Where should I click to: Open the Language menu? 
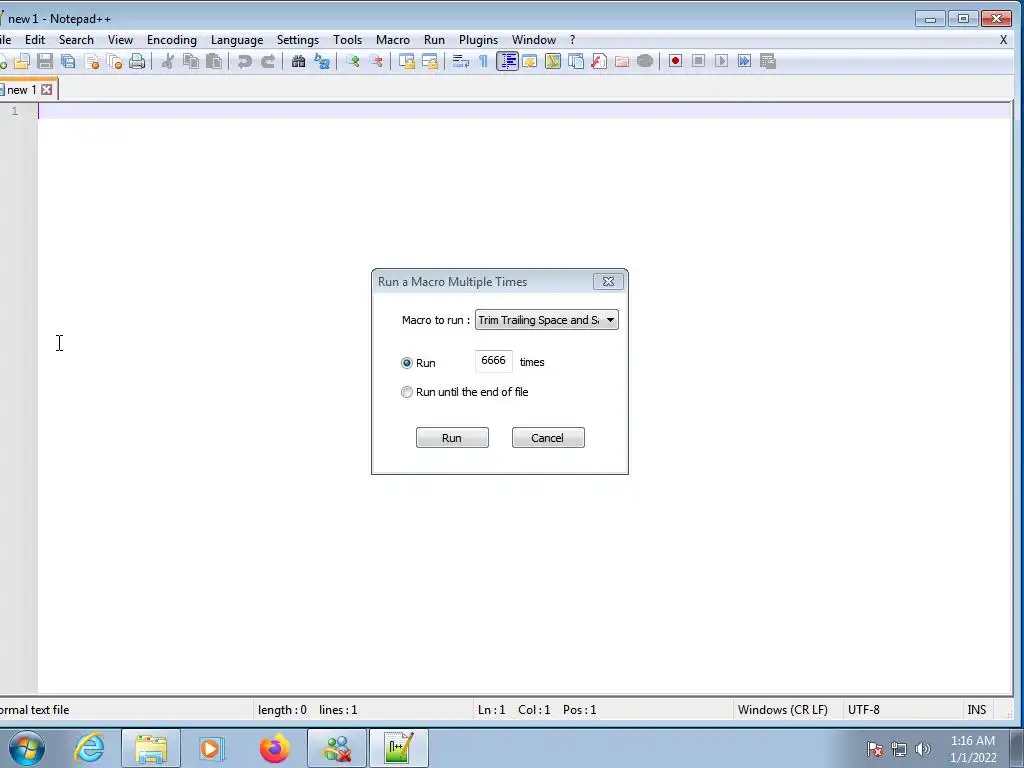[x=237, y=40]
